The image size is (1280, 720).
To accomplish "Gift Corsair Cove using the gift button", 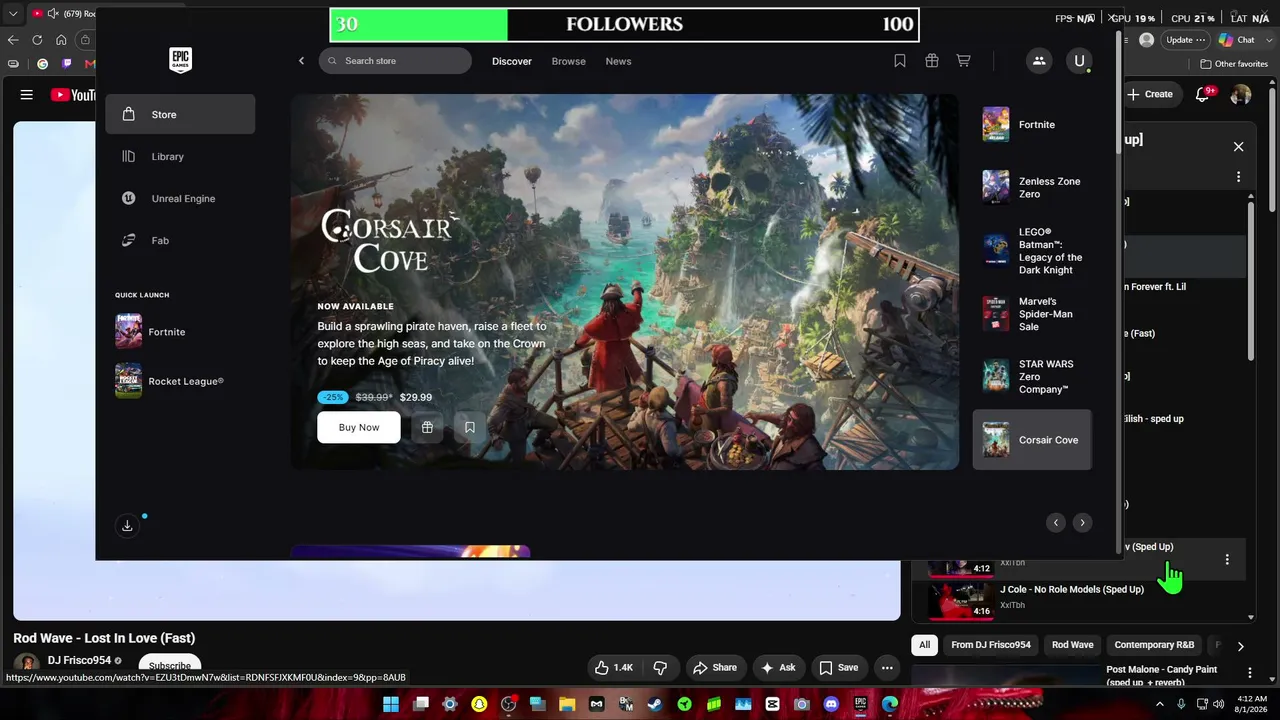I will [x=427, y=427].
